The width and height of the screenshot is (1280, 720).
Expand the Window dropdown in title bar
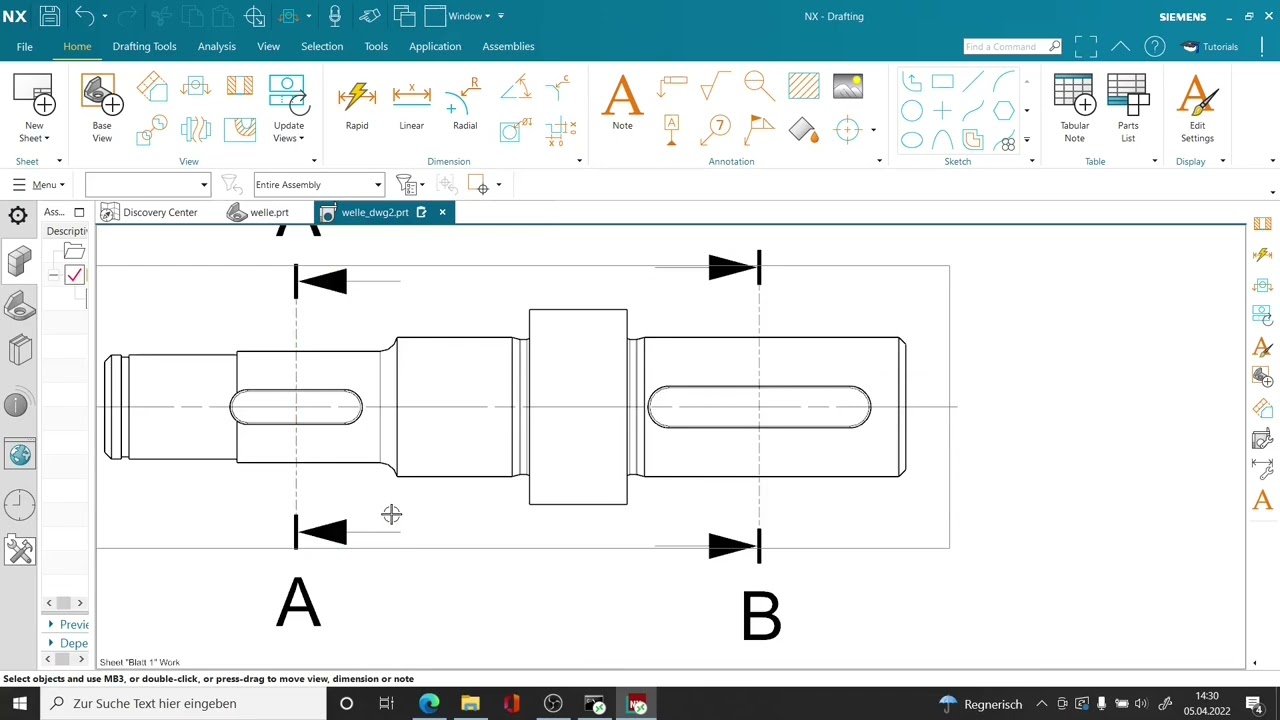click(x=469, y=16)
